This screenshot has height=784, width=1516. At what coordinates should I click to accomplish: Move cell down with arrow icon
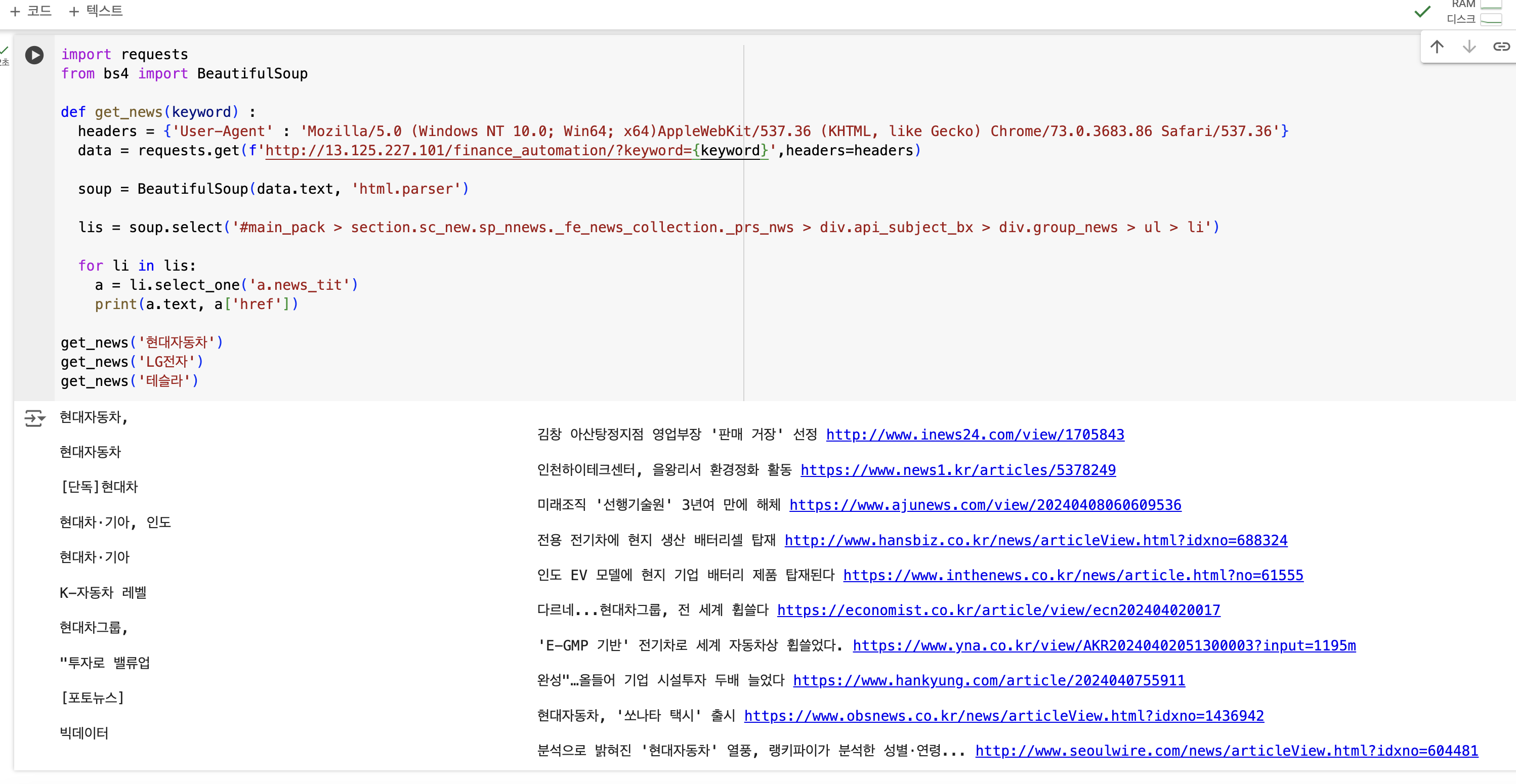1469,47
